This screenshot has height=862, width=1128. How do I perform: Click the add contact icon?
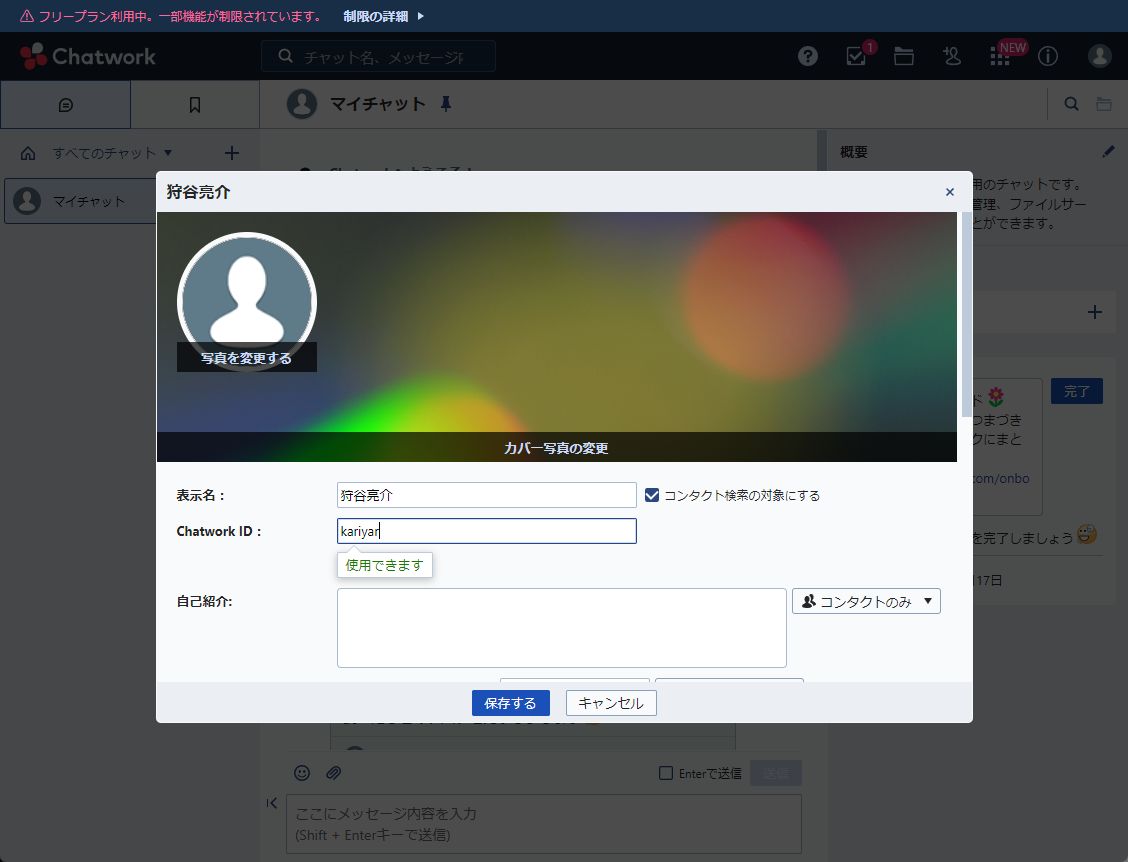952,56
